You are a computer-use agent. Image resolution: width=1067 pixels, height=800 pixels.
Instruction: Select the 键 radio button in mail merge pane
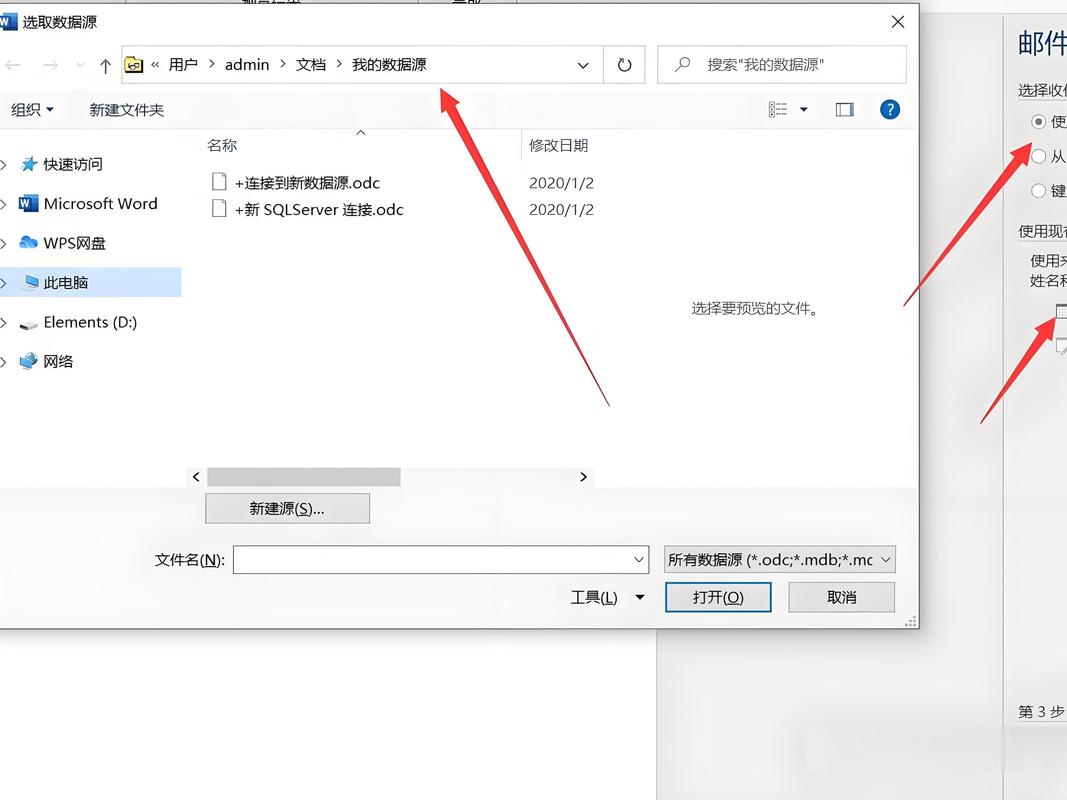coord(1039,190)
